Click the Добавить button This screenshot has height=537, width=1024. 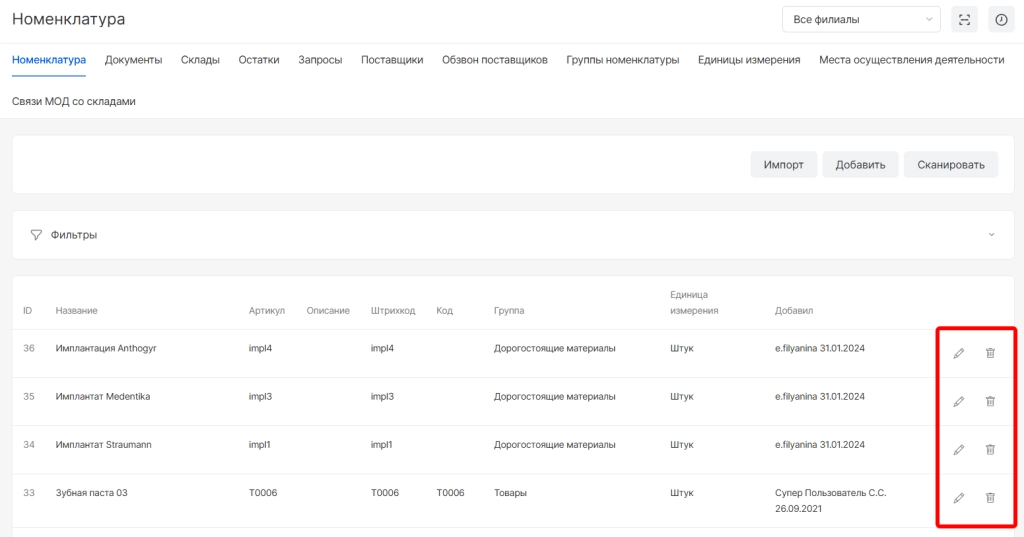pos(860,165)
